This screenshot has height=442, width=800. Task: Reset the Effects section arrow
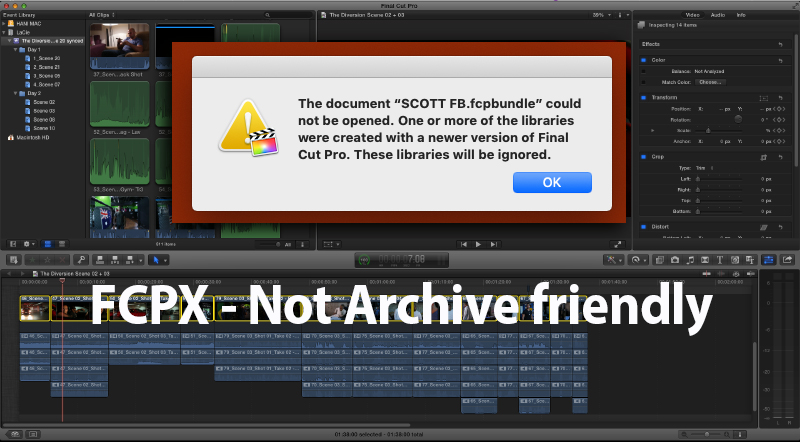tap(781, 44)
